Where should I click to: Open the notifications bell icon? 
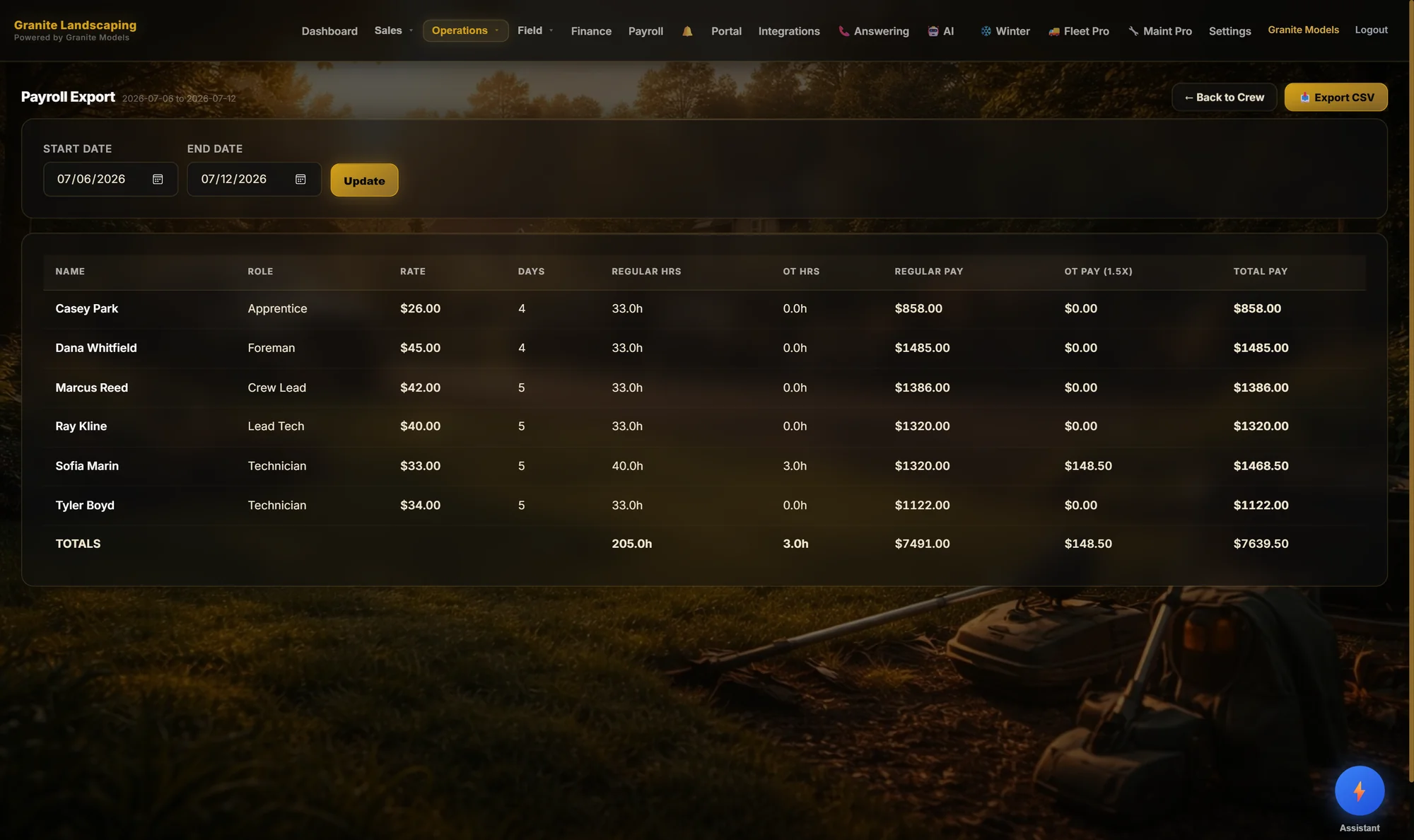(x=687, y=31)
